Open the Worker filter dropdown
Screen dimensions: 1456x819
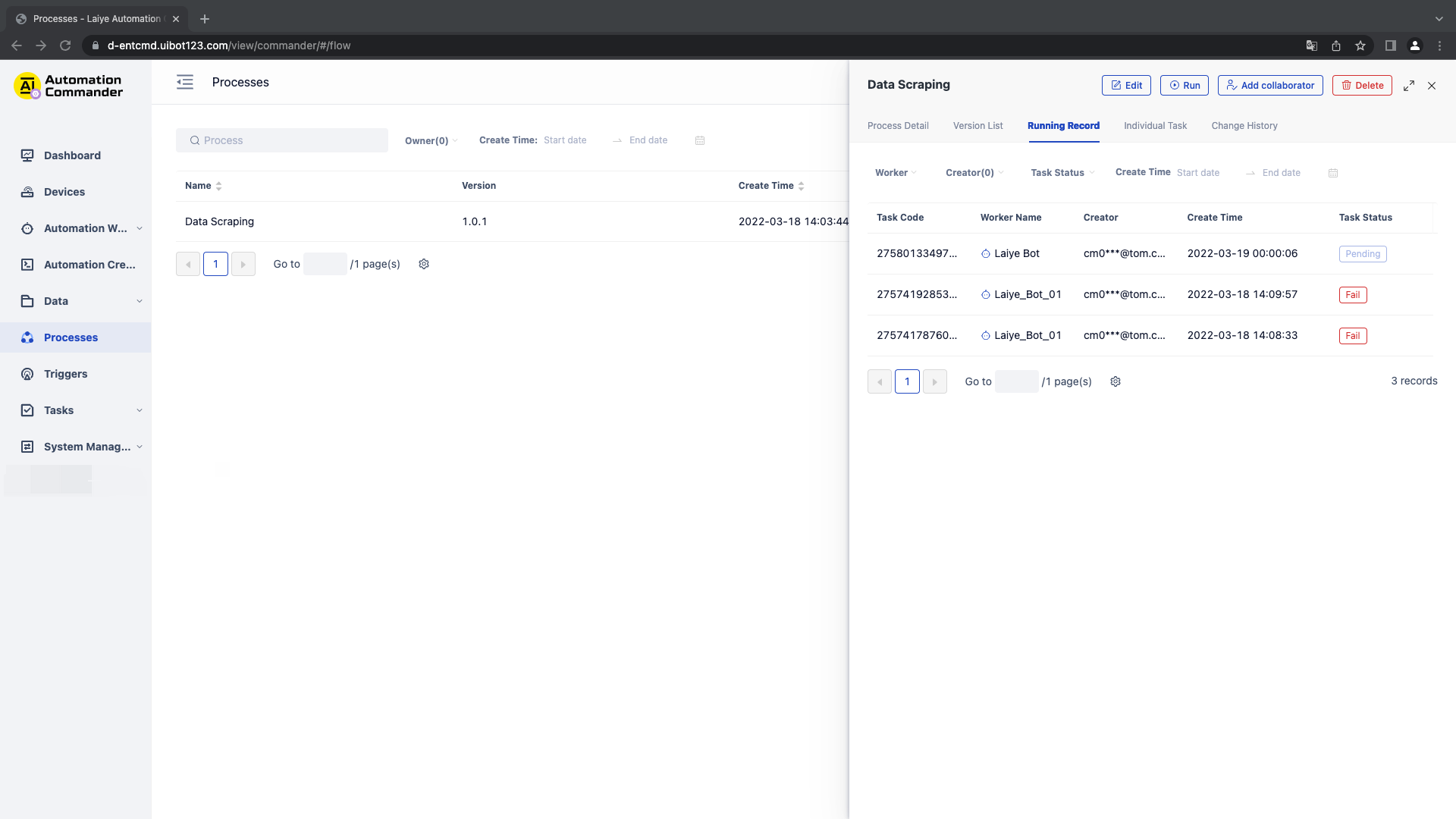896,173
